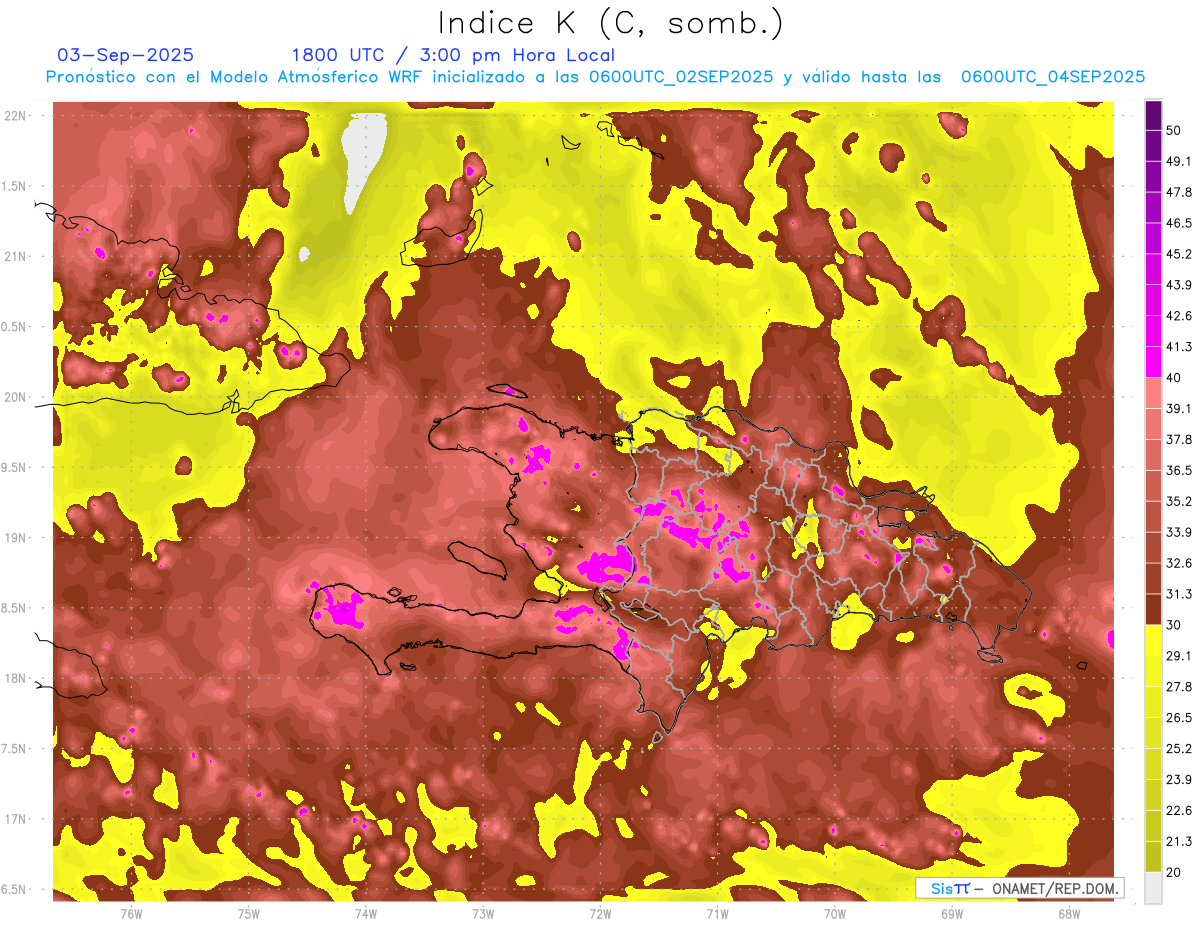
Task: Click the colorbar value '46.5'
Action: (x=1178, y=224)
